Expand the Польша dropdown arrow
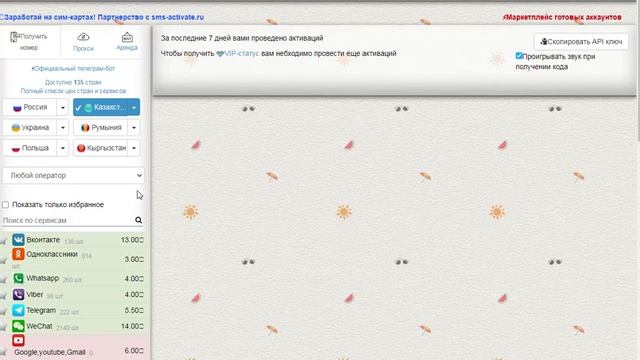640x360 pixels. (x=62, y=148)
